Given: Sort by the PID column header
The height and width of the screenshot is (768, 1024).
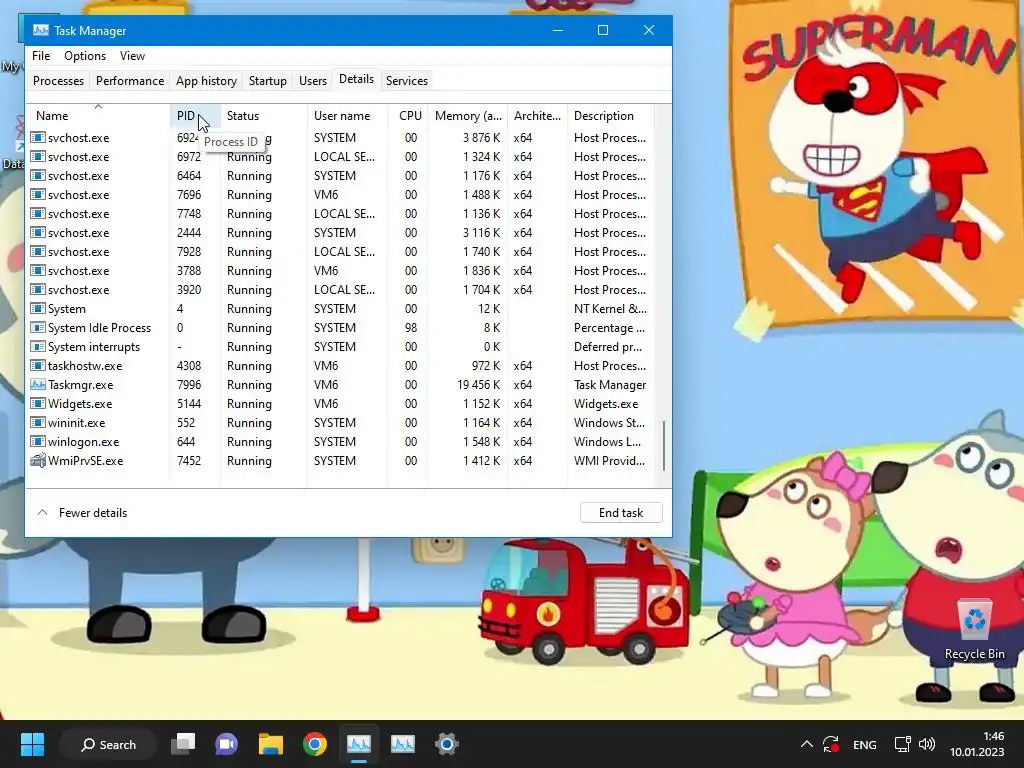Looking at the screenshot, I should 195,116.
